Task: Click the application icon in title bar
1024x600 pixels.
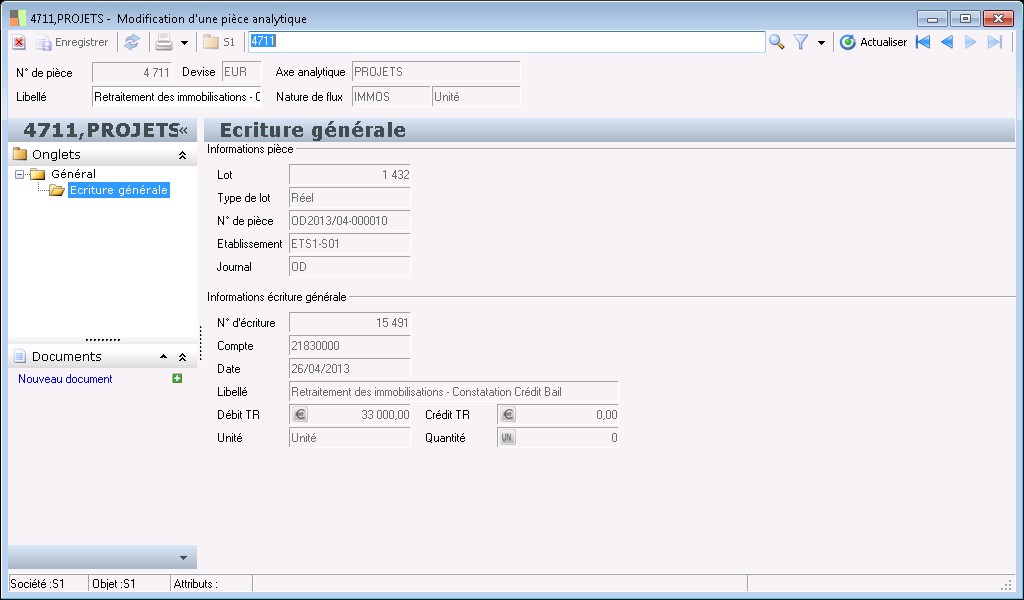Action: click(x=18, y=18)
